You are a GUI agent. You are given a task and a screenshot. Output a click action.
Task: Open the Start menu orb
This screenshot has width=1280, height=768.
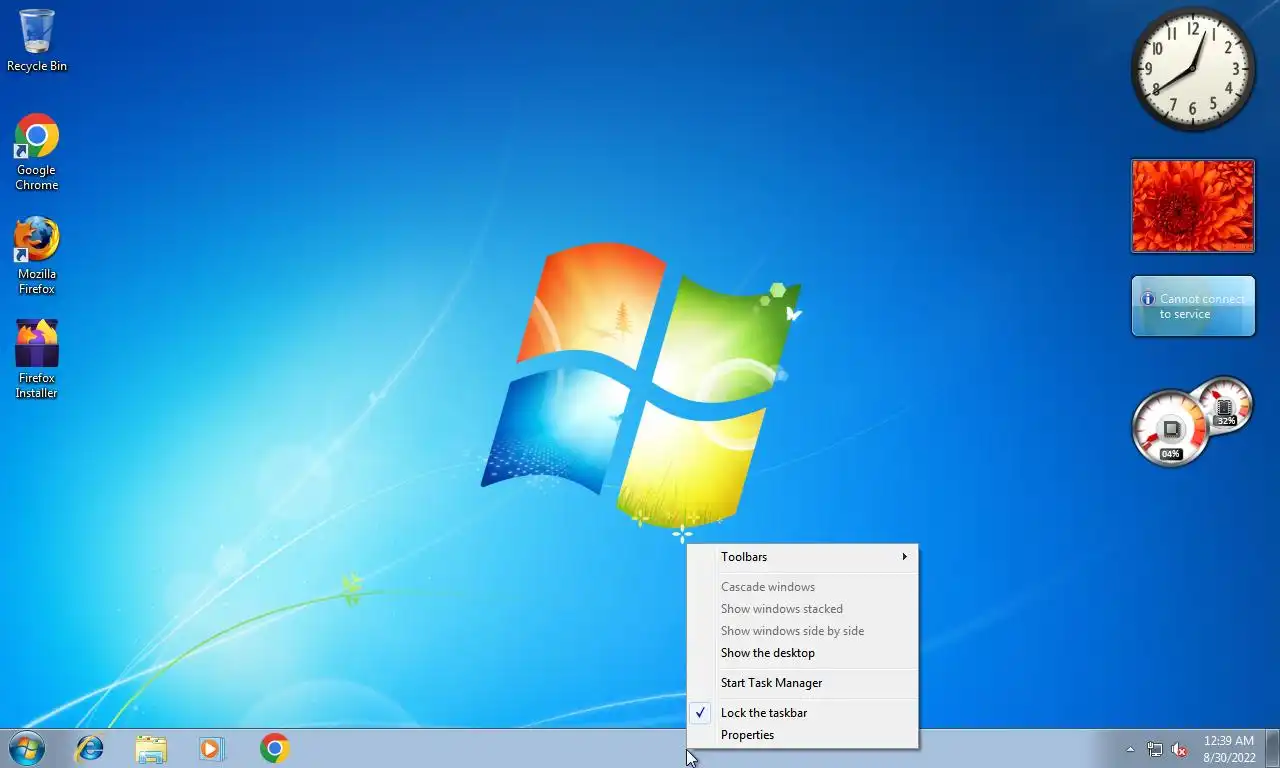coord(27,748)
